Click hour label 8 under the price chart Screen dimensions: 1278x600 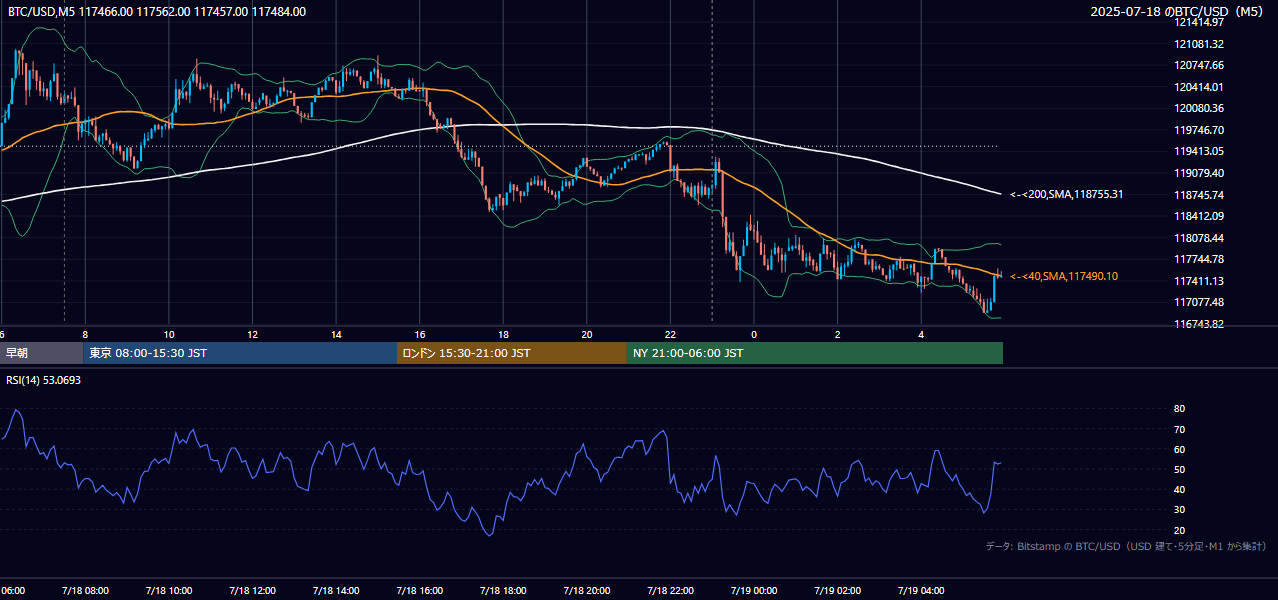pyautogui.click(x=85, y=335)
